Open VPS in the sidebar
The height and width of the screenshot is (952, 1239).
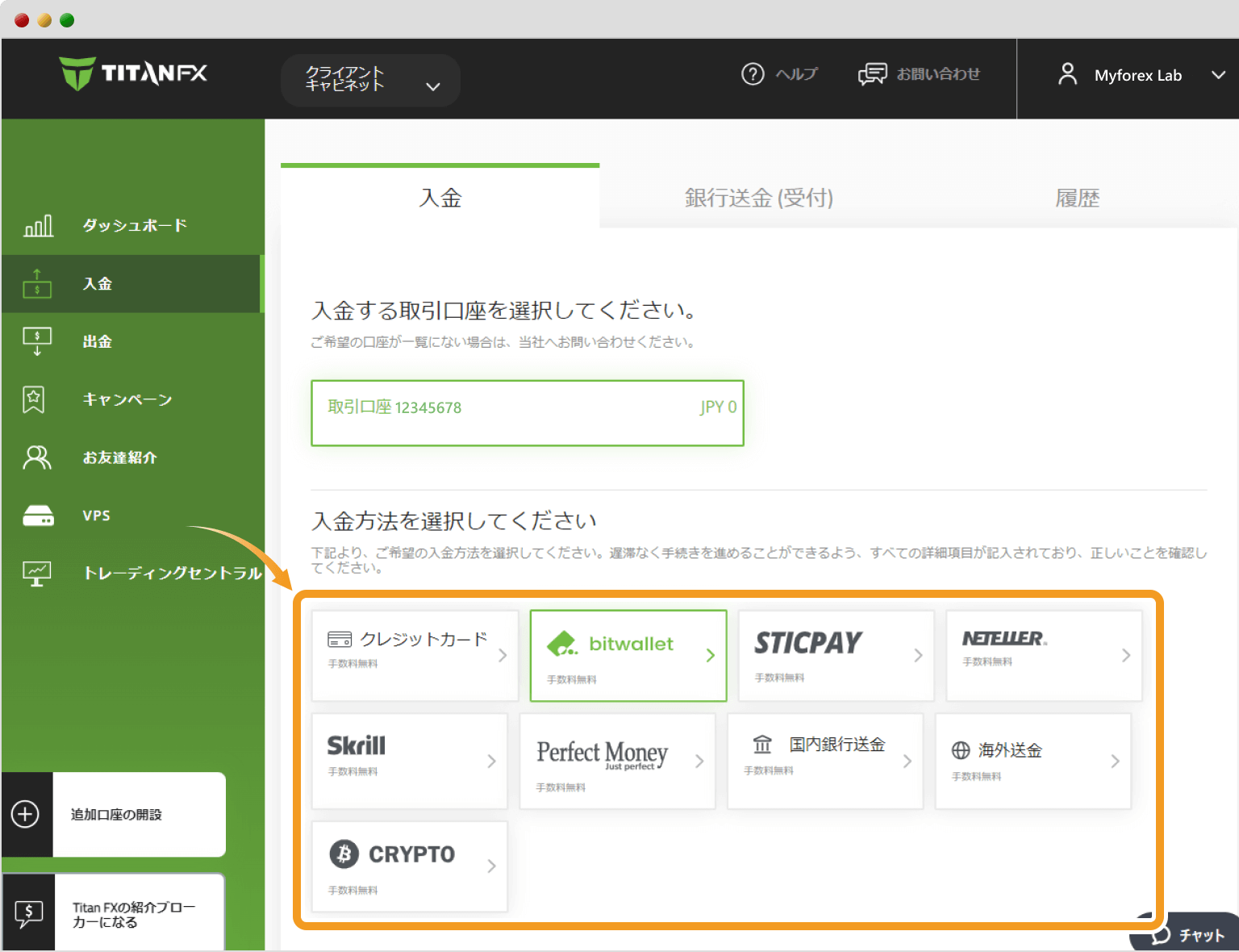click(x=133, y=516)
